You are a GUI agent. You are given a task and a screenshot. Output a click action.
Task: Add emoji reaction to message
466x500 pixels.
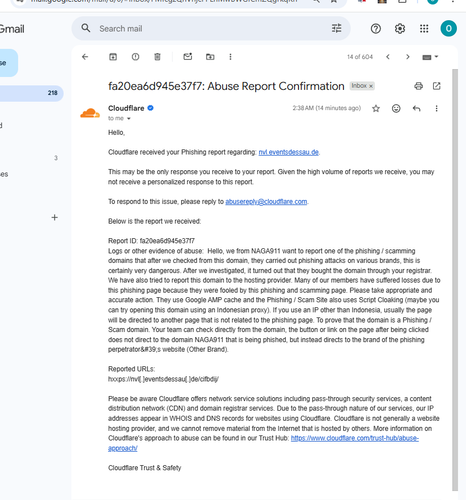[x=396, y=108]
